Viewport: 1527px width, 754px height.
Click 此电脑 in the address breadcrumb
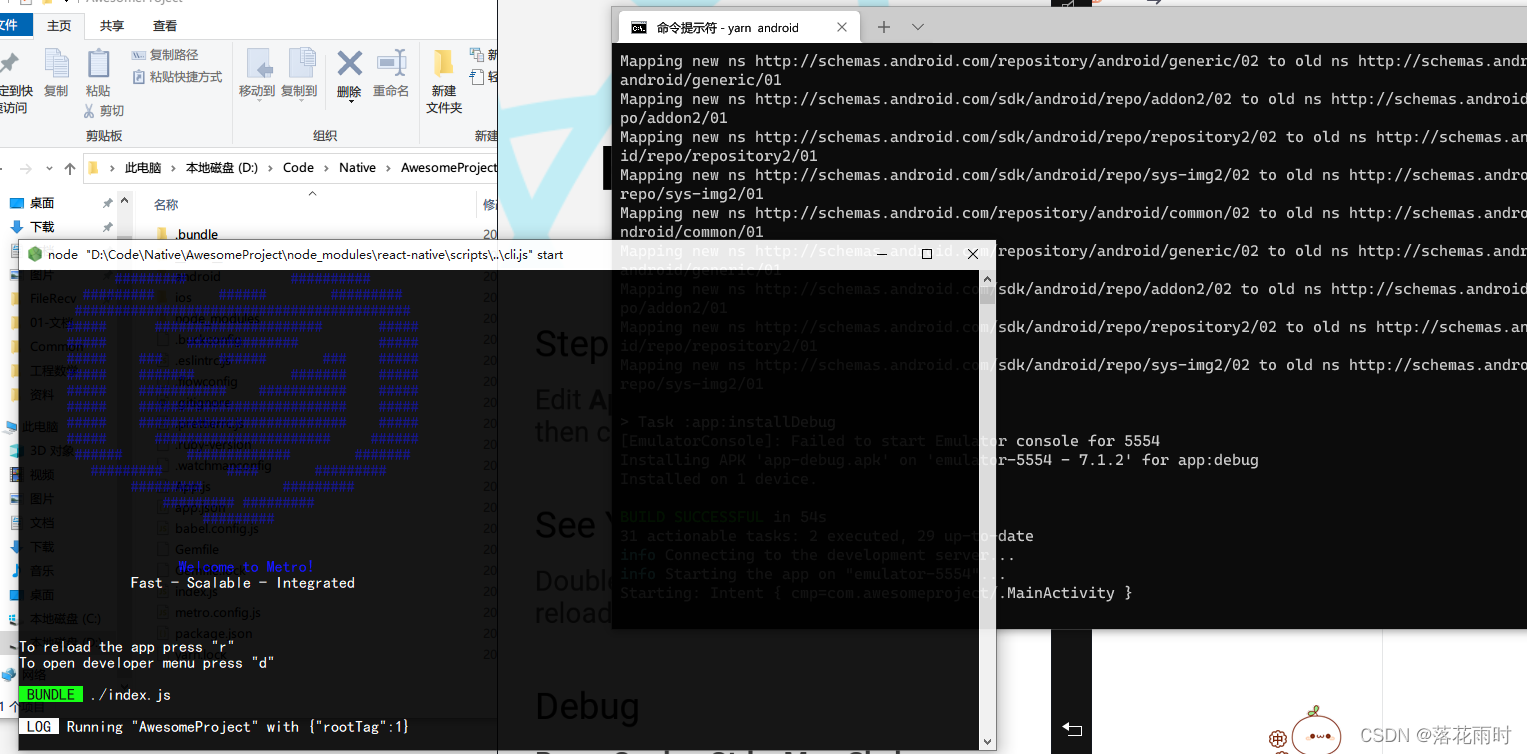point(143,168)
